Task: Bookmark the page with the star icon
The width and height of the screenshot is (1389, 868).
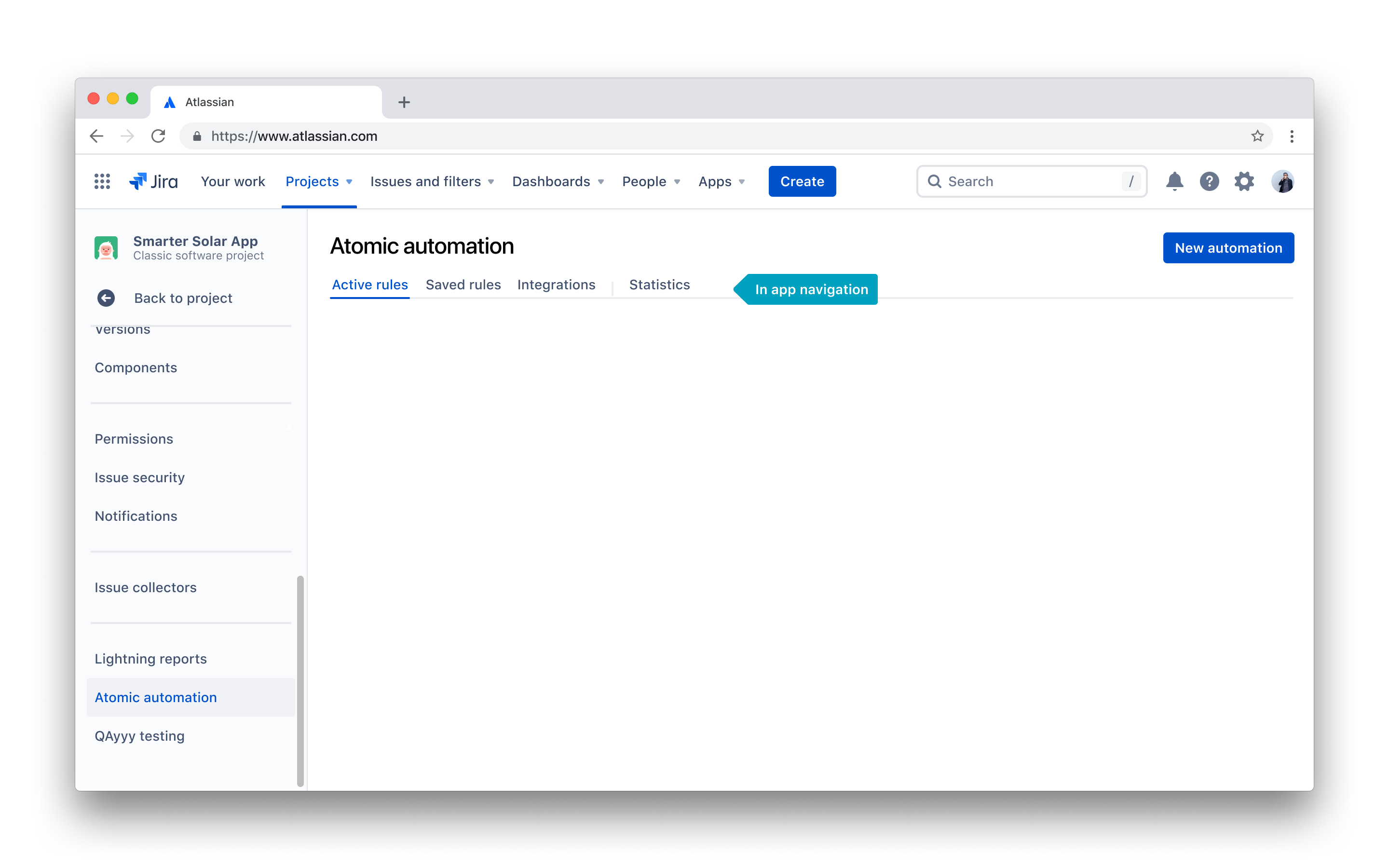Action: click(x=1257, y=136)
